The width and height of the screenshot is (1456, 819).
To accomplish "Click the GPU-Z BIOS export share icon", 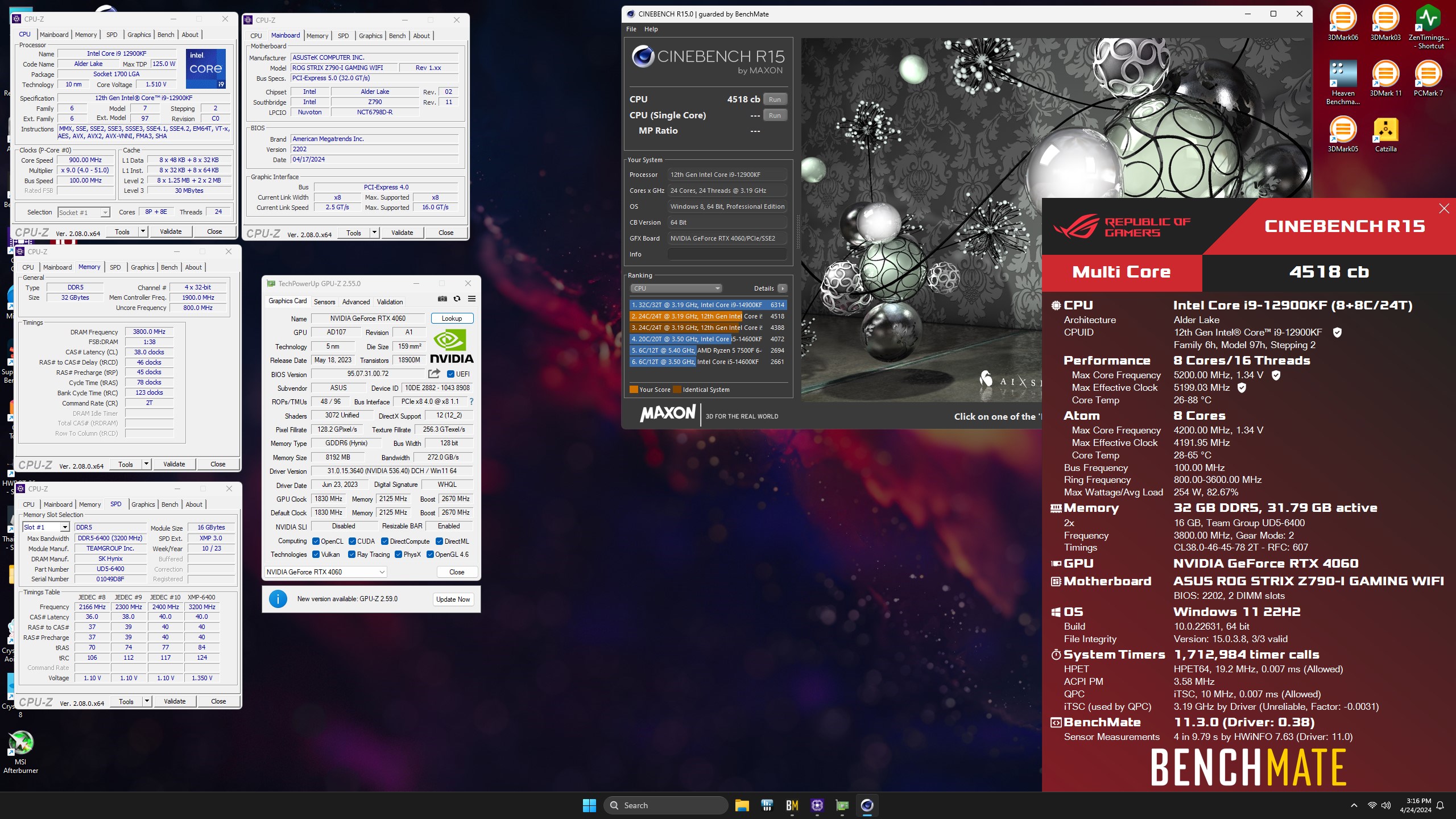I will tap(434, 374).
